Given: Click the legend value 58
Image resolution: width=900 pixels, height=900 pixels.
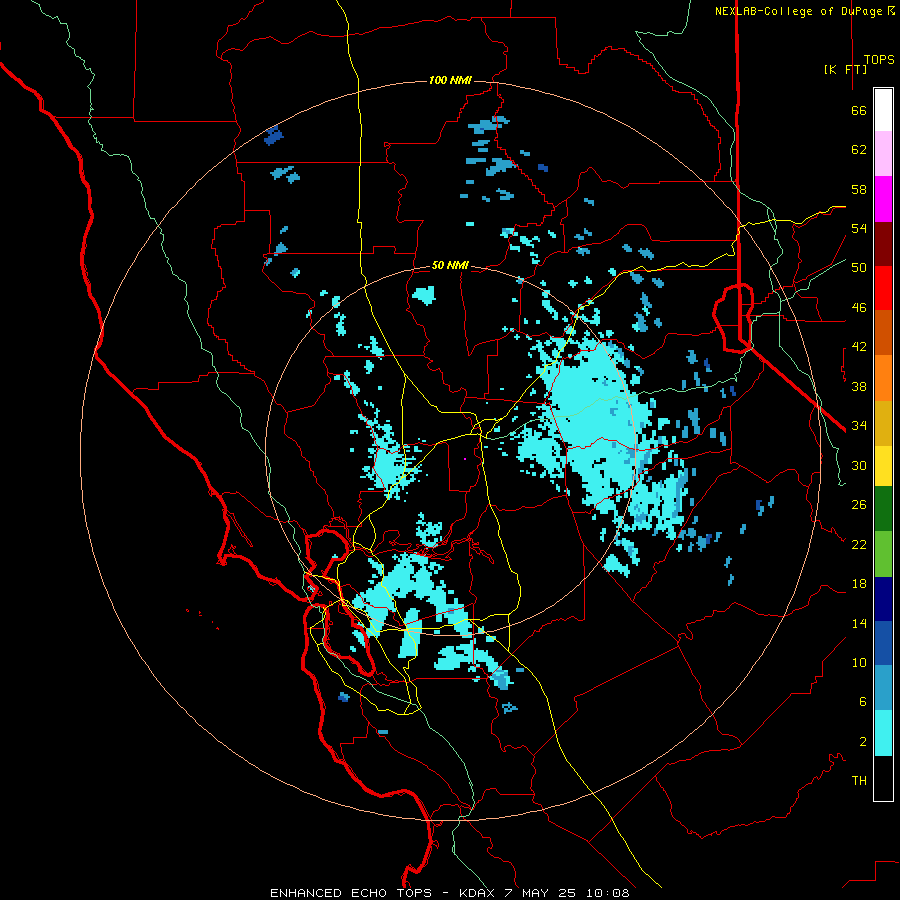Looking at the screenshot, I should click(x=859, y=189).
